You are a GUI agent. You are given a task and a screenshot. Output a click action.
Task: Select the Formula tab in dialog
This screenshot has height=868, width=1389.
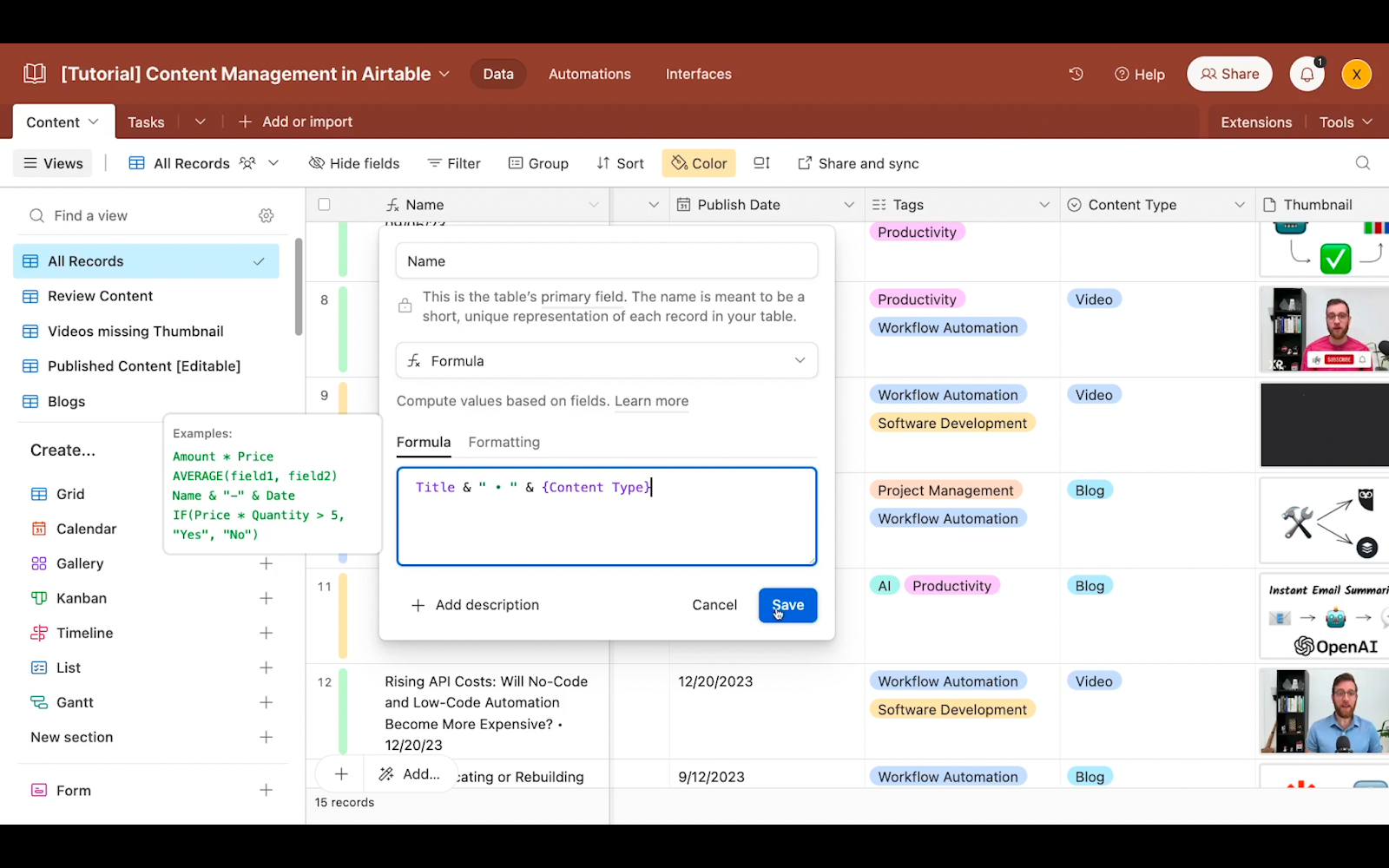point(424,442)
